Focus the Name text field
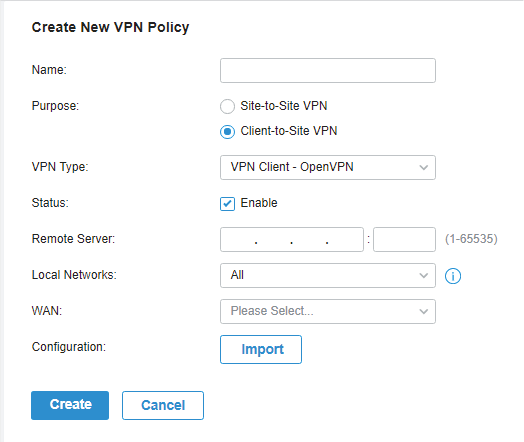This screenshot has width=524, height=442. (328, 70)
